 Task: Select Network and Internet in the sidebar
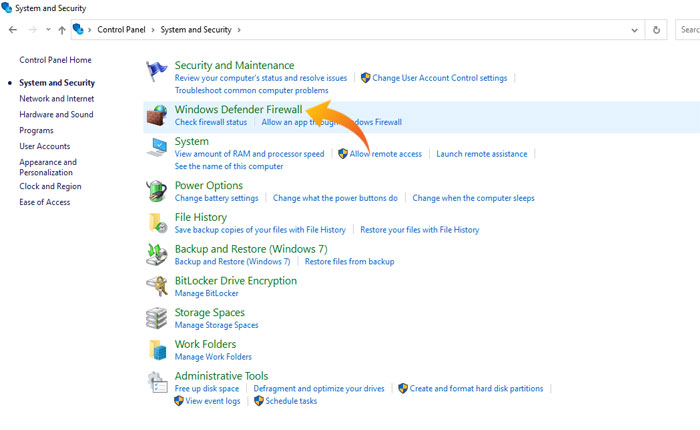tap(57, 99)
